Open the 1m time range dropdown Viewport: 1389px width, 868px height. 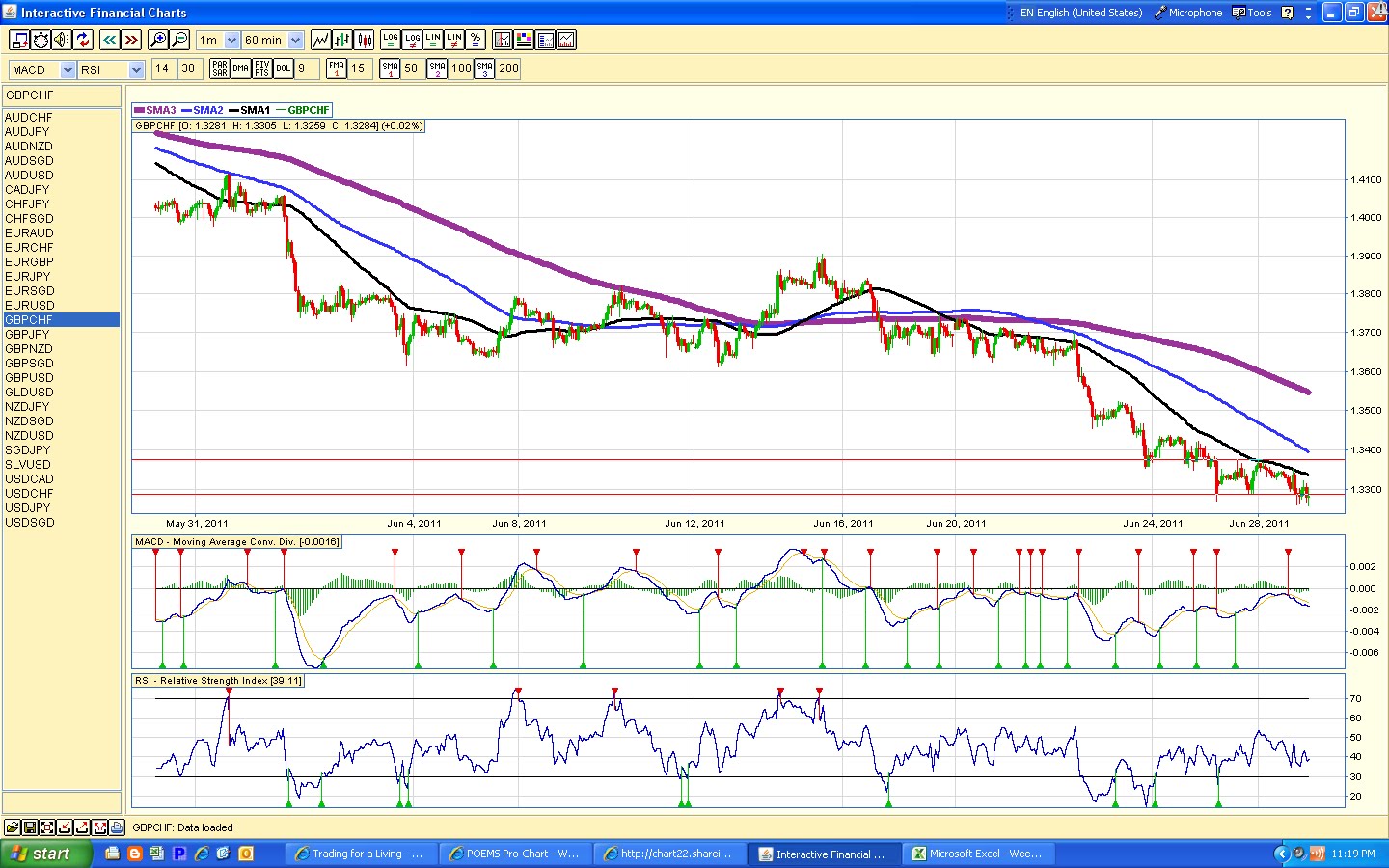point(231,41)
